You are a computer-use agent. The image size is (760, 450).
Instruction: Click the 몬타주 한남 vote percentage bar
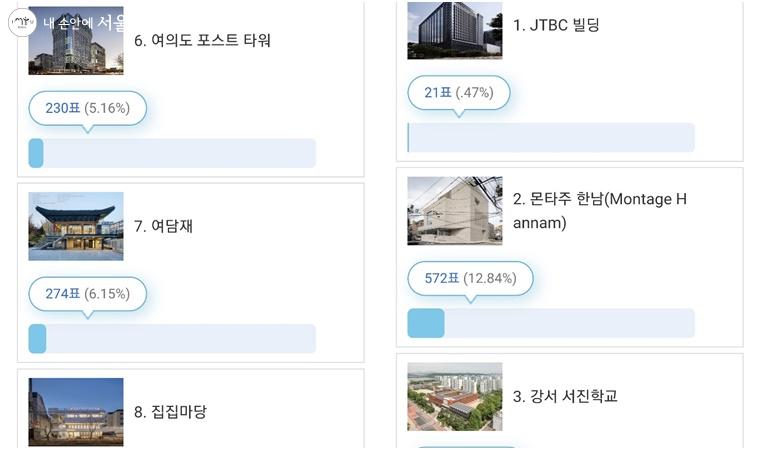click(551, 323)
